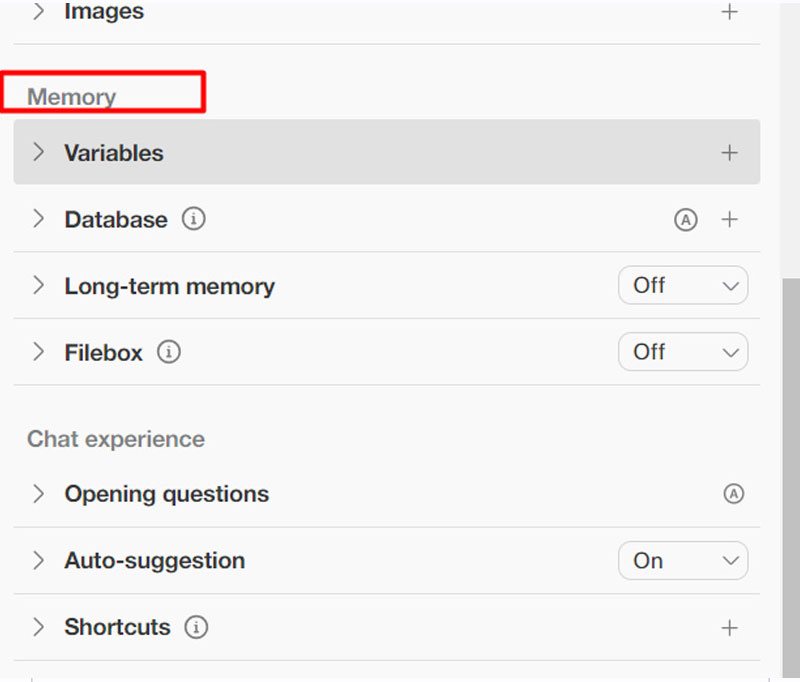Expand the Filebox section chevron
The height and width of the screenshot is (682, 800).
pyautogui.click(x=39, y=352)
